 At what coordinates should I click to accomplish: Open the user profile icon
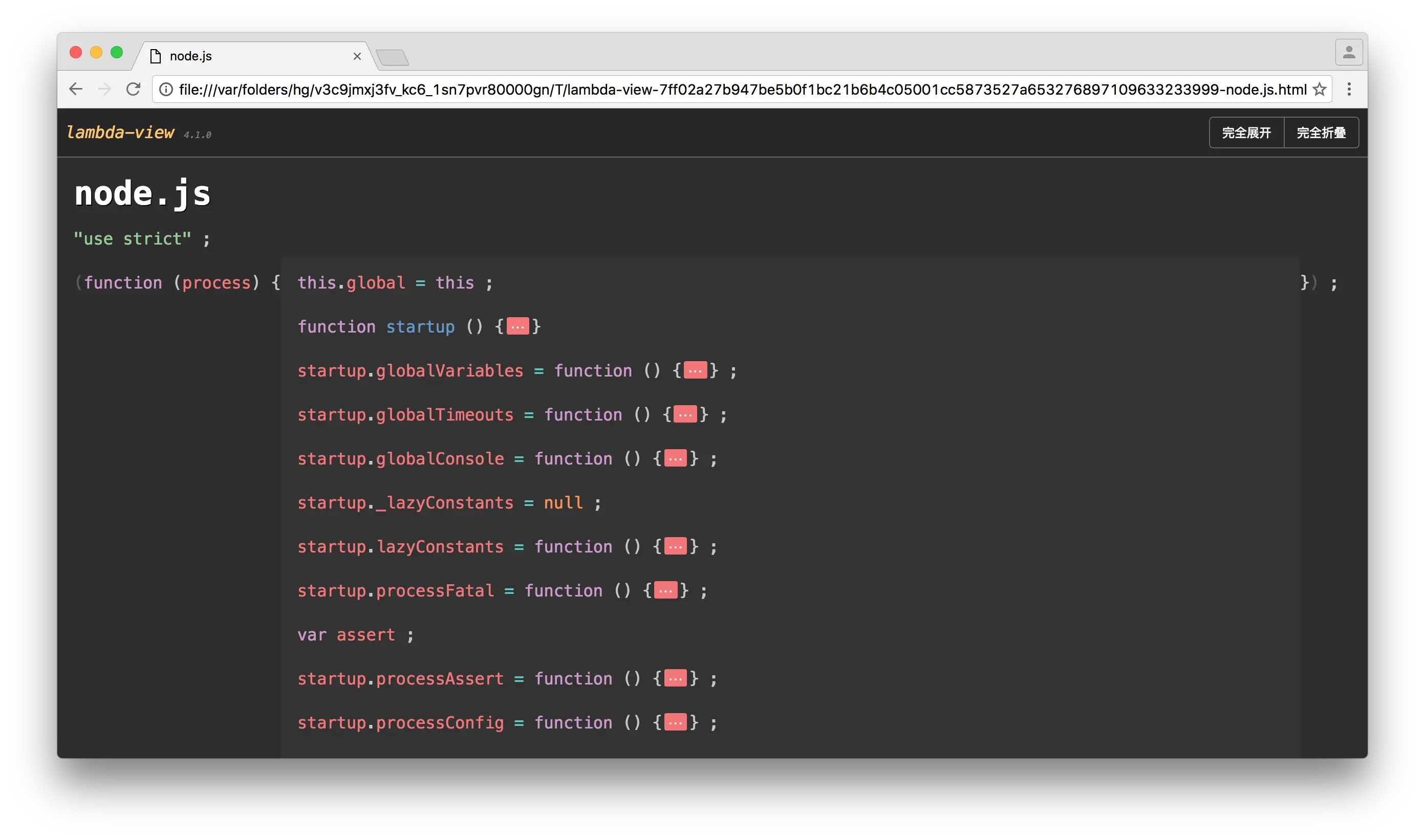coord(1349,53)
